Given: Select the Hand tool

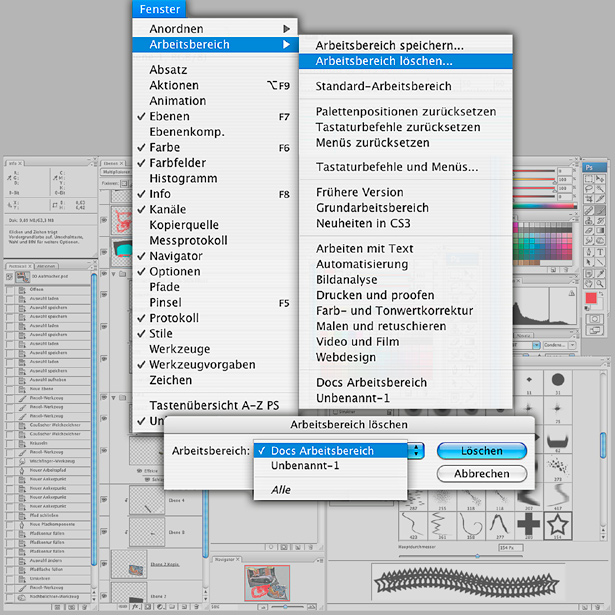Looking at the screenshot, I should click(589, 283).
